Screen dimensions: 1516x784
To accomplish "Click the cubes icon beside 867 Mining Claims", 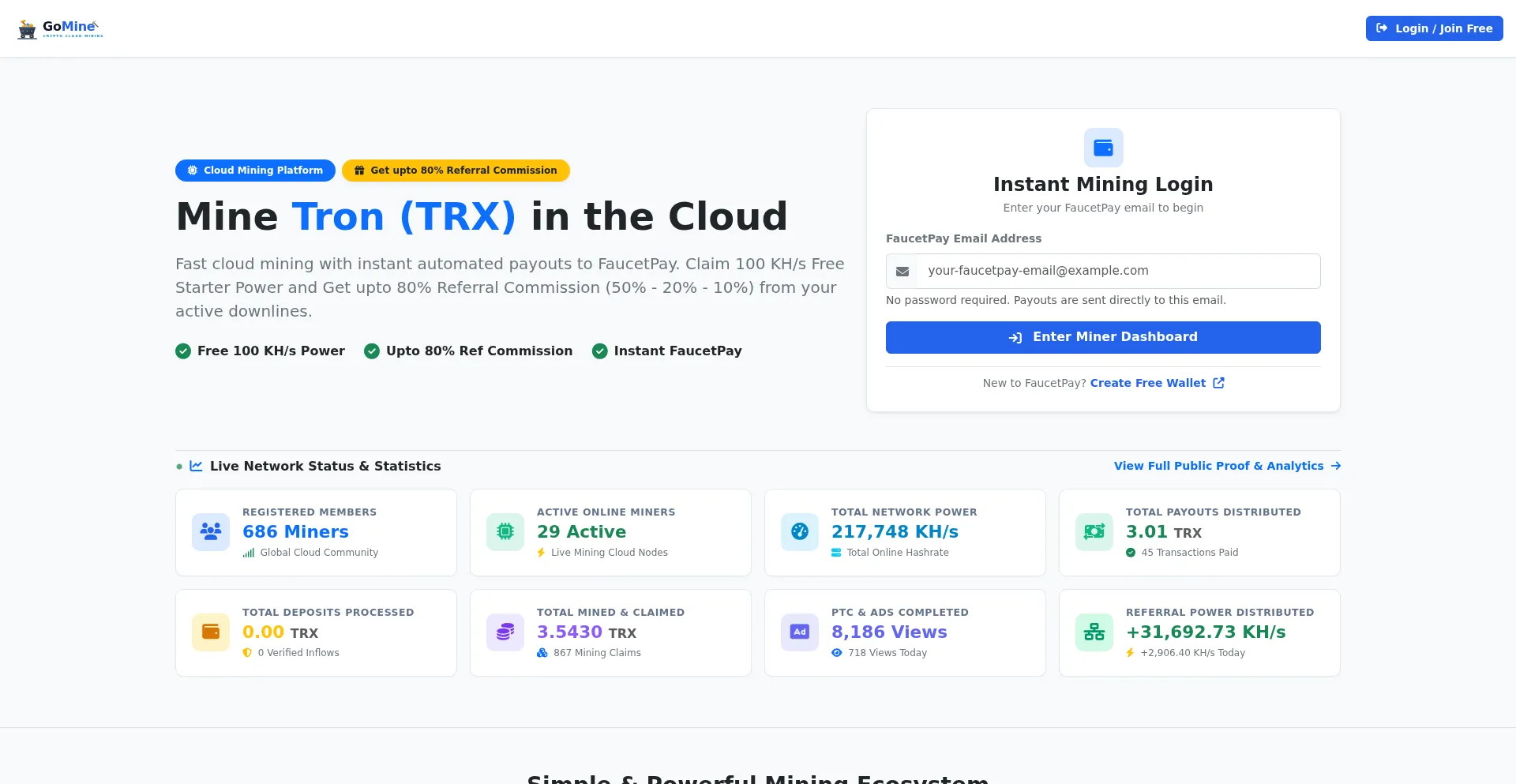I will [x=542, y=653].
